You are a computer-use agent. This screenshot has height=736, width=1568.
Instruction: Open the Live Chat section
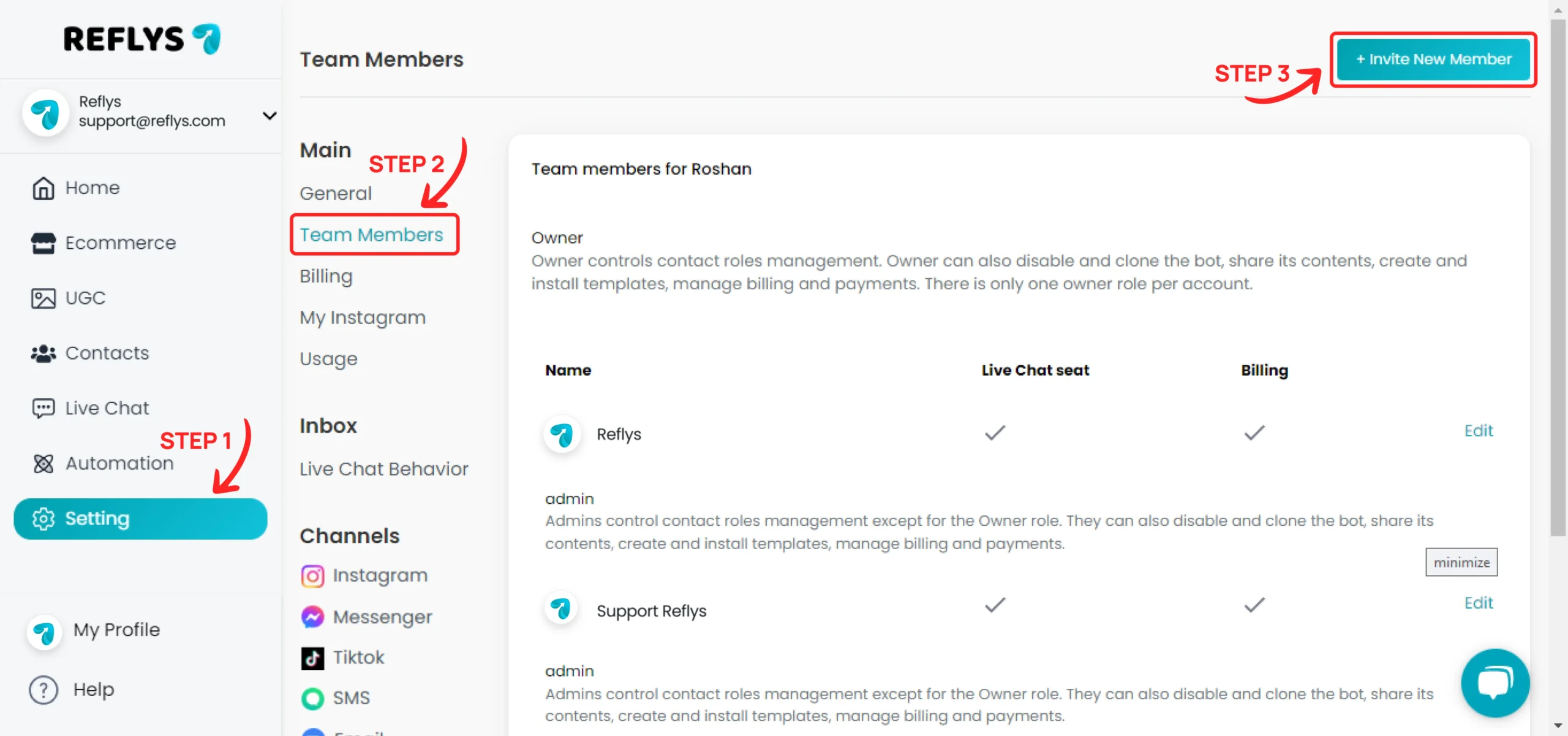[107, 408]
